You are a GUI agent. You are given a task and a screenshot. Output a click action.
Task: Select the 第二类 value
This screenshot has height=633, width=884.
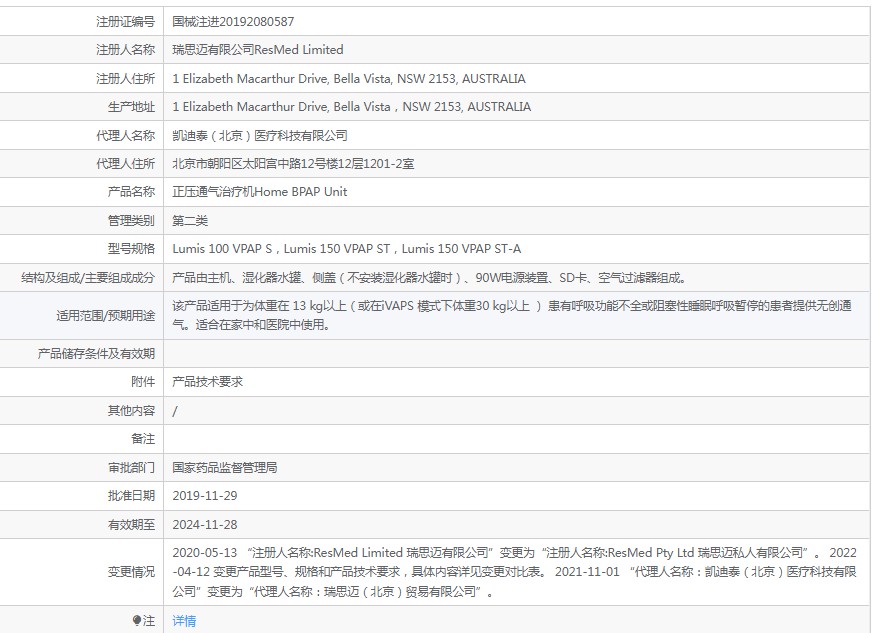pyautogui.click(x=190, y=220)
